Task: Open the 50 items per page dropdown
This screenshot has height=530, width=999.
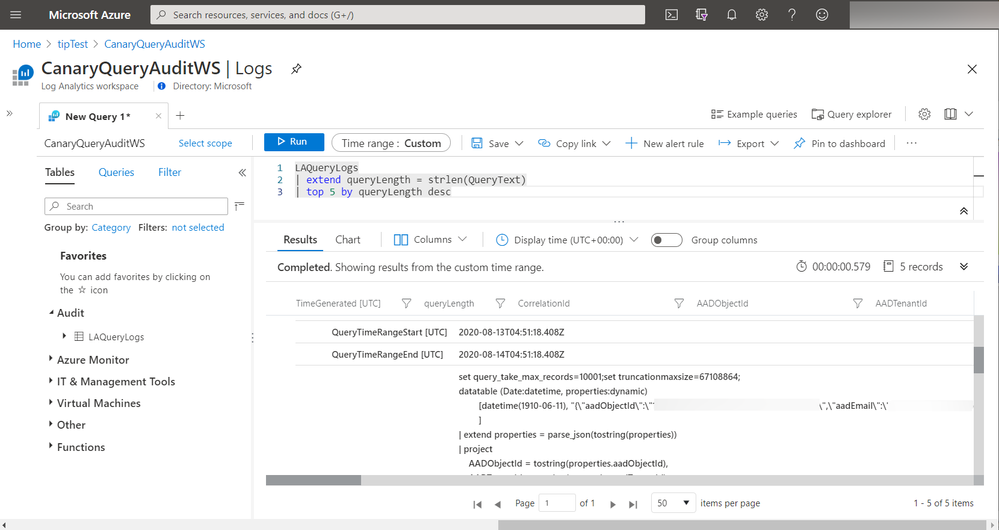Action: [x=673, y=503]
